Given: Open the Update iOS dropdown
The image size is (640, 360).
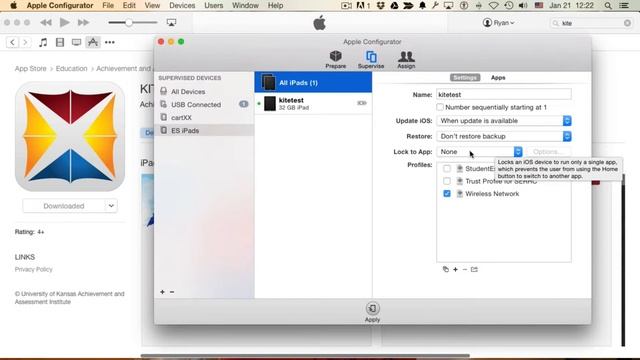Looking at the screenshot, I should pos(504,121).
